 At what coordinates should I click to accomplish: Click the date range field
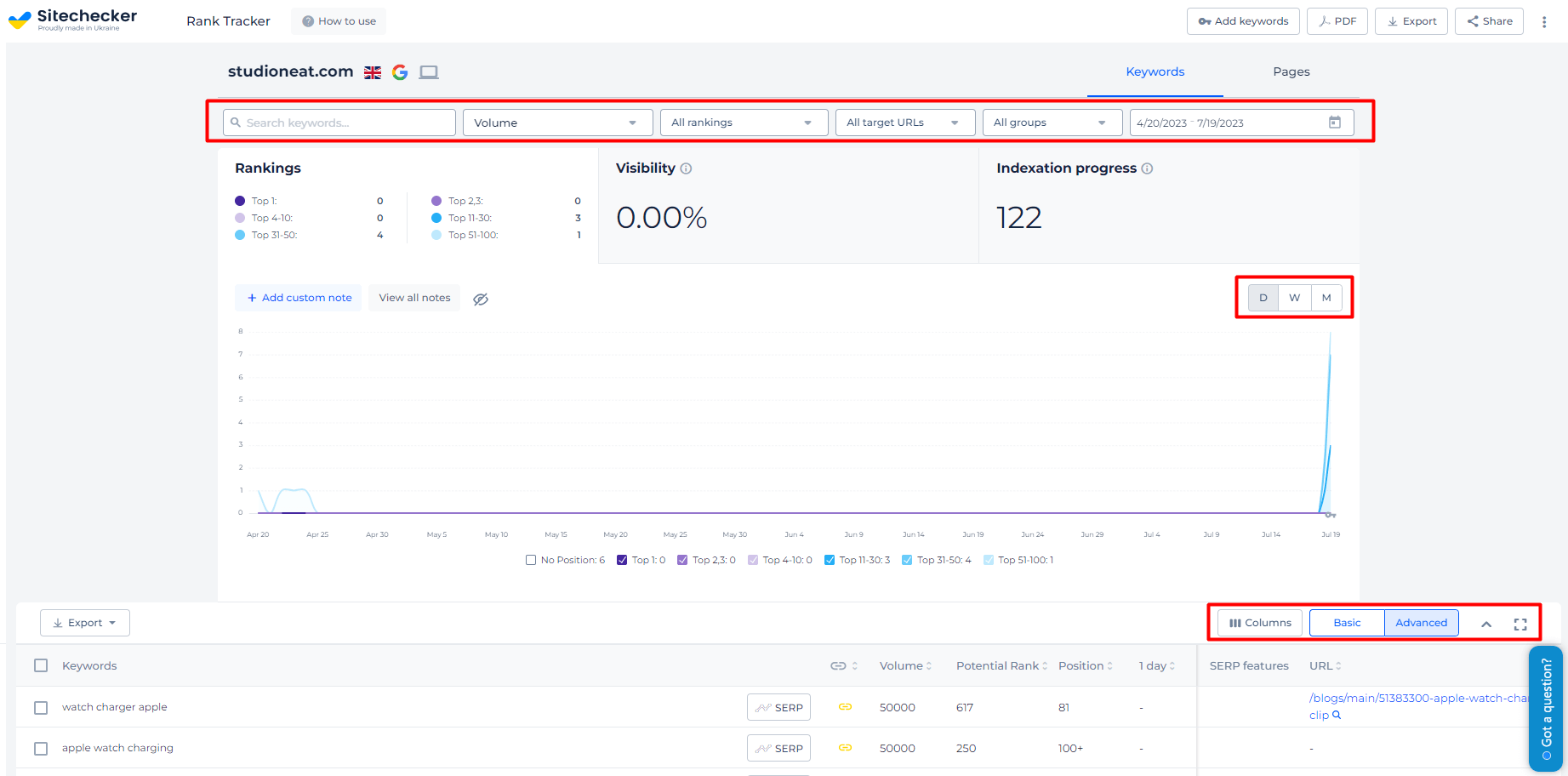click(1241, 123)
